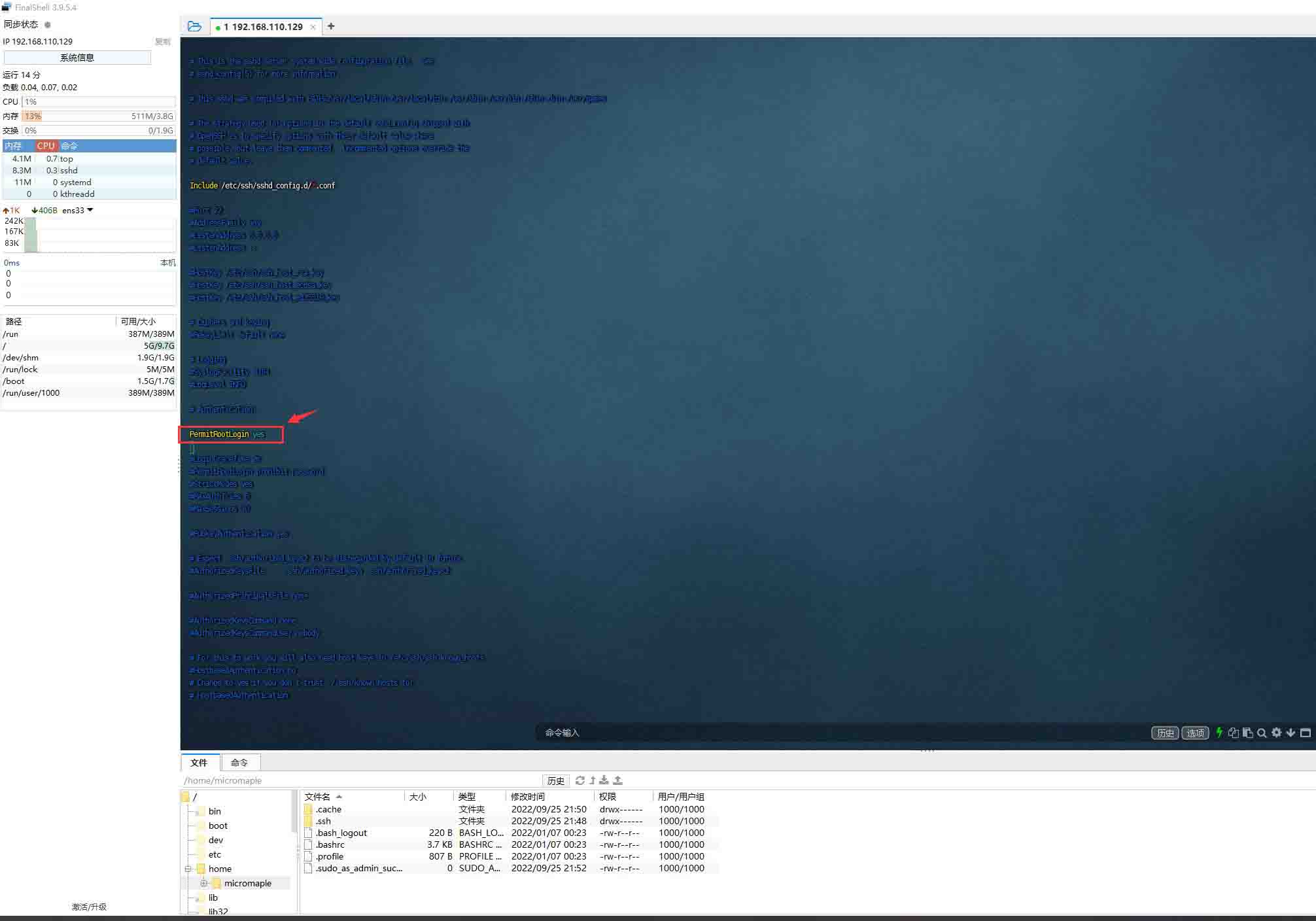Sort processes by CPU column
The width and height of the screenshot is (1316, 921).
[46, 146]
